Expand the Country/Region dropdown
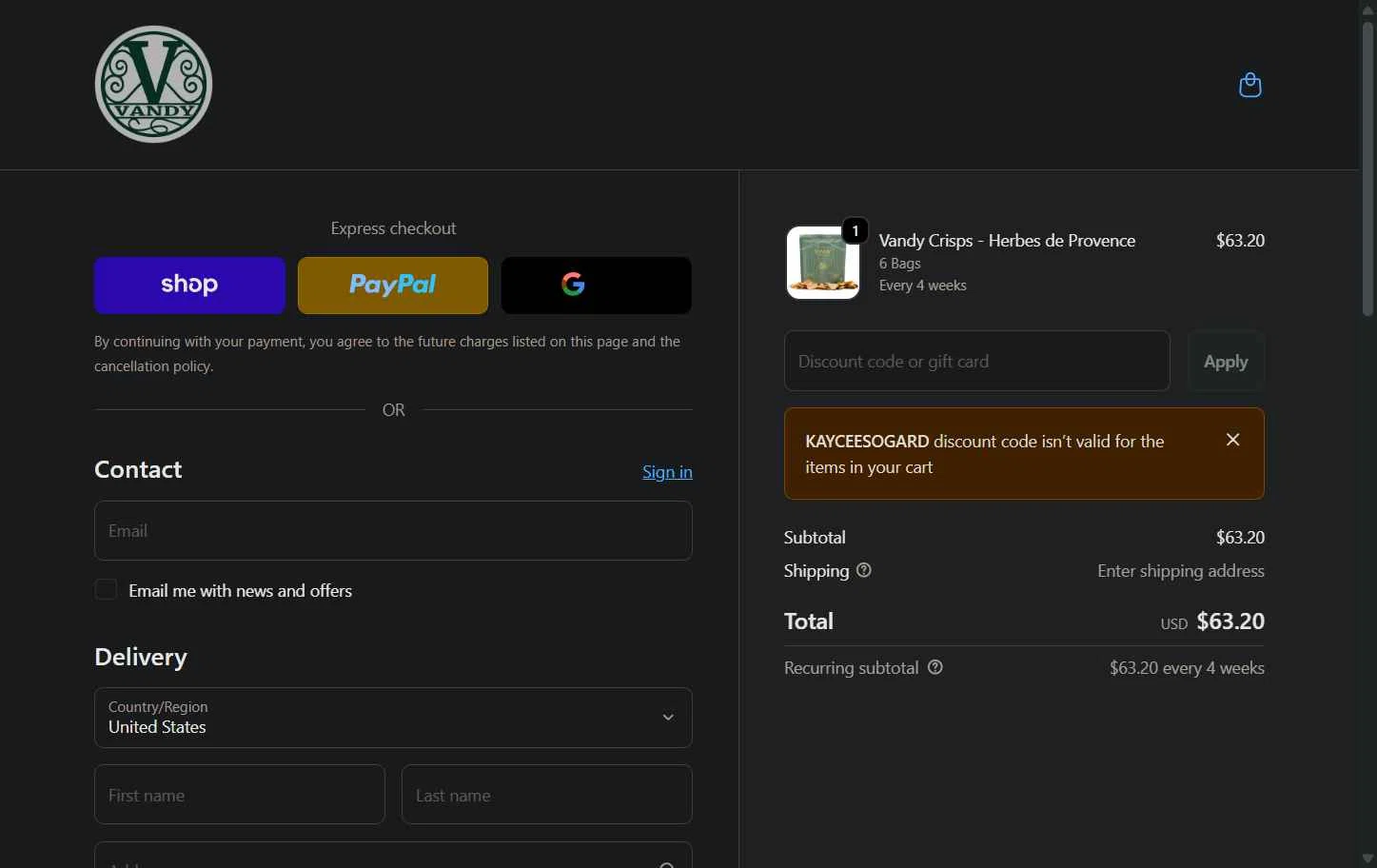1377x868 pixels. coord(393,718)
